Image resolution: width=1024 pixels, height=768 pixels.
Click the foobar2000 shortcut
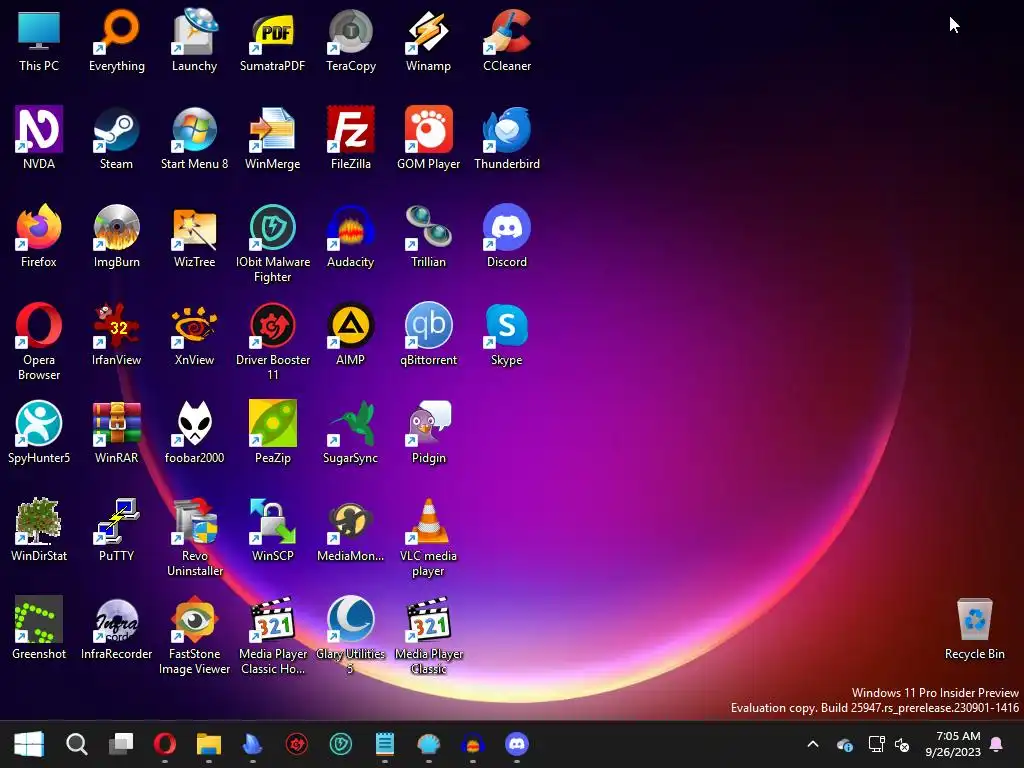coord(194,432)
